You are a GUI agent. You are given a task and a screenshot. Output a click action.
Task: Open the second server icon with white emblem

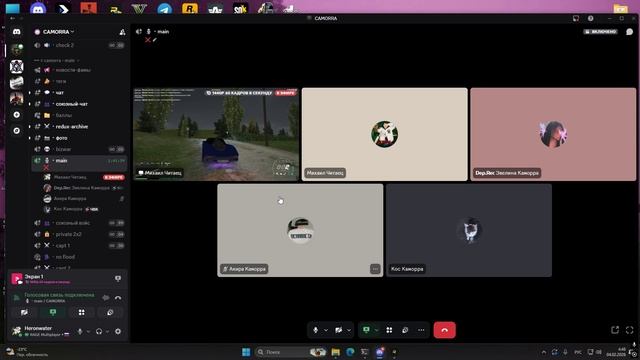17,66
